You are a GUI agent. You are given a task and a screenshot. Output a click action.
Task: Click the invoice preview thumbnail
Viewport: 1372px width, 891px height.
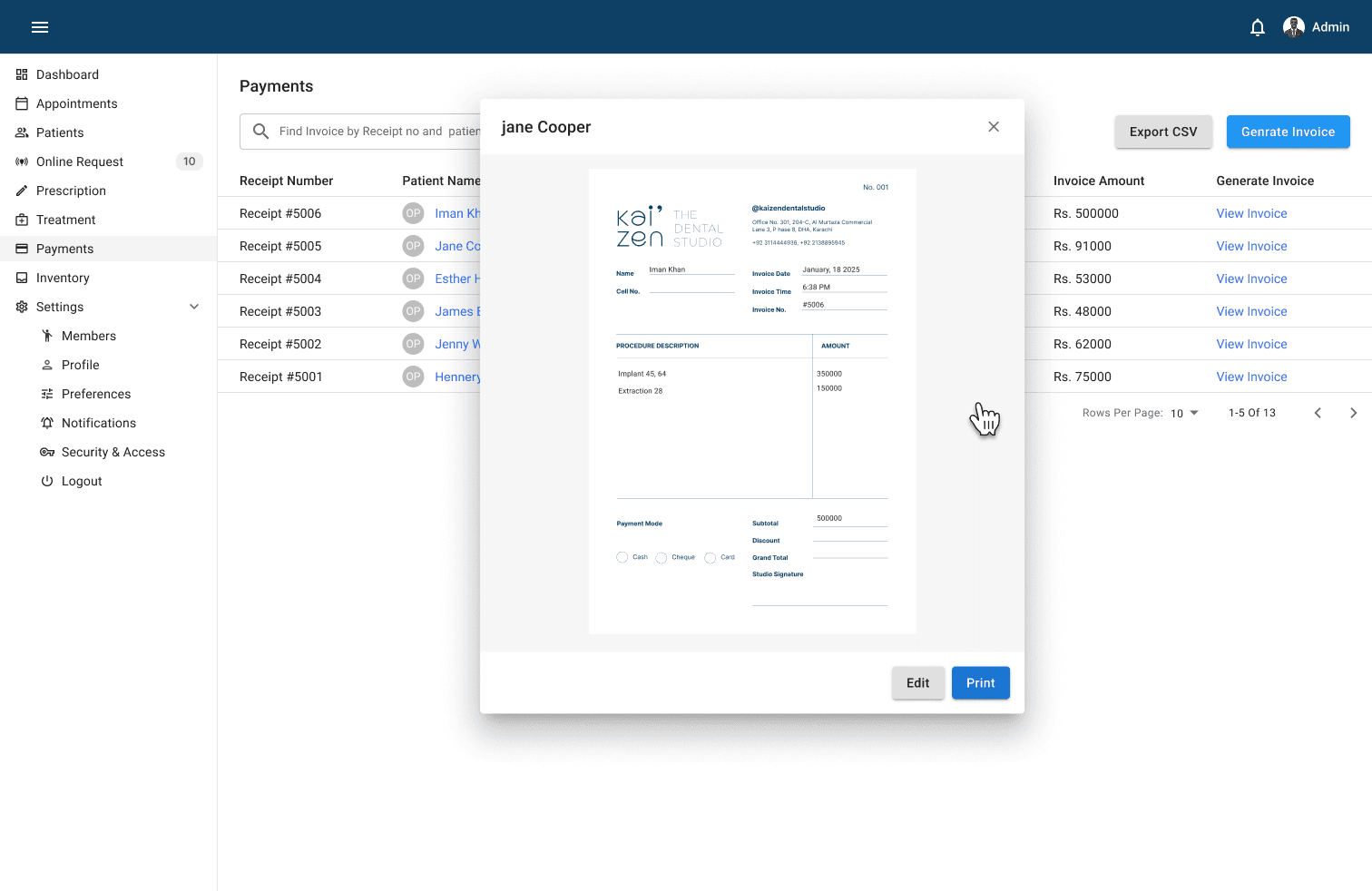(752, 401)
